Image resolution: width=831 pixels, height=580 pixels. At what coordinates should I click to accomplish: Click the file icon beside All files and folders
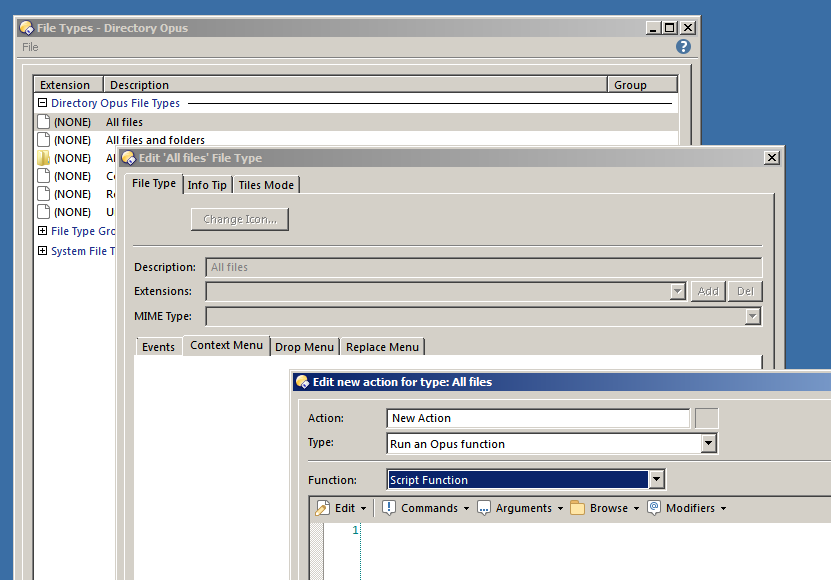pos(43,140)
